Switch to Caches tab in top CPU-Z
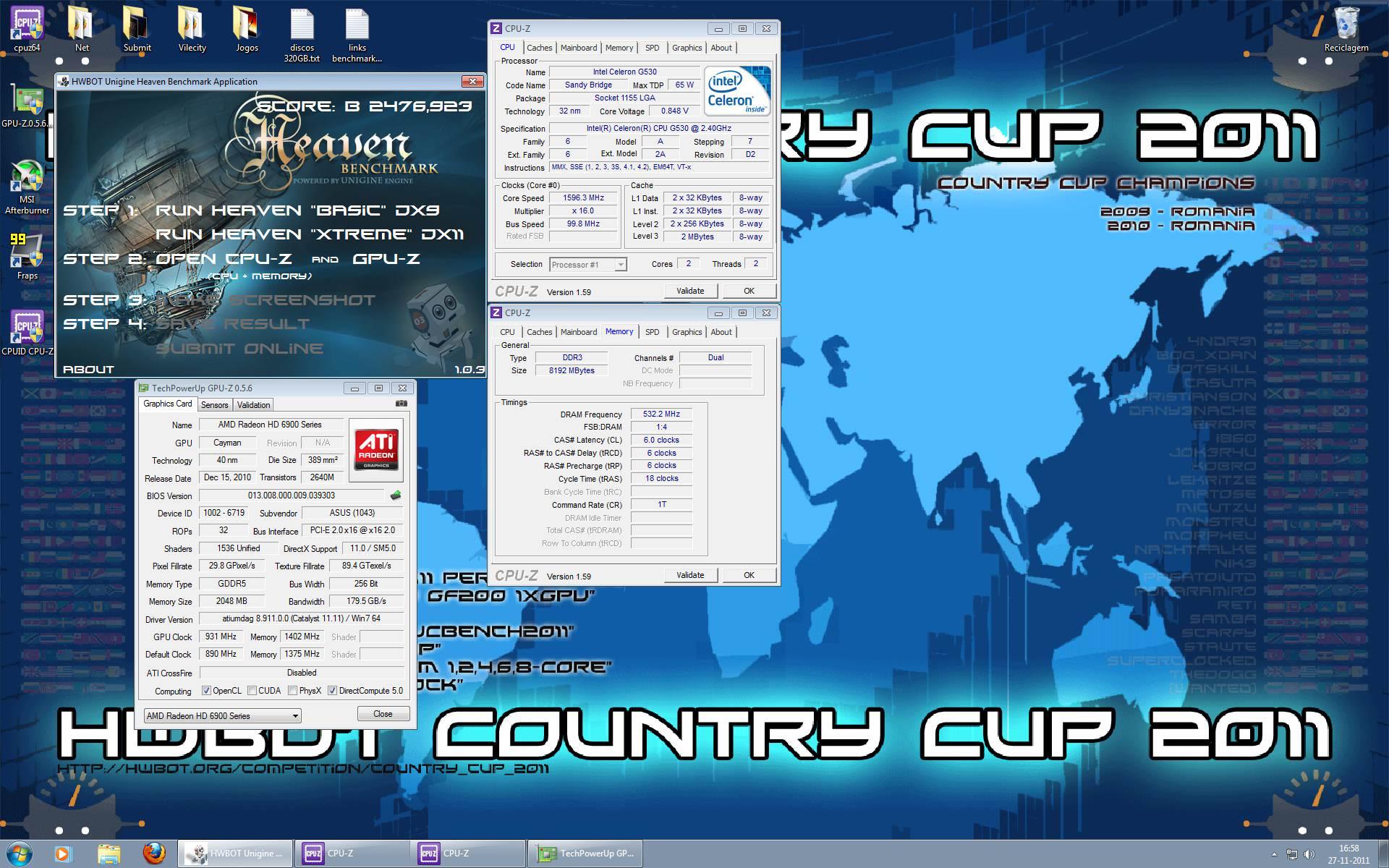 point(539,48)
